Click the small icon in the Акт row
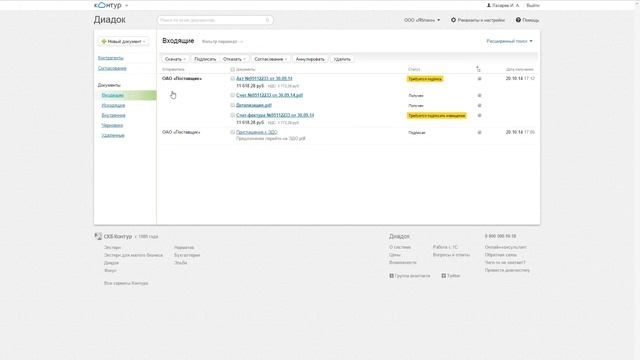The image size is (640, 360). [480, 78]
